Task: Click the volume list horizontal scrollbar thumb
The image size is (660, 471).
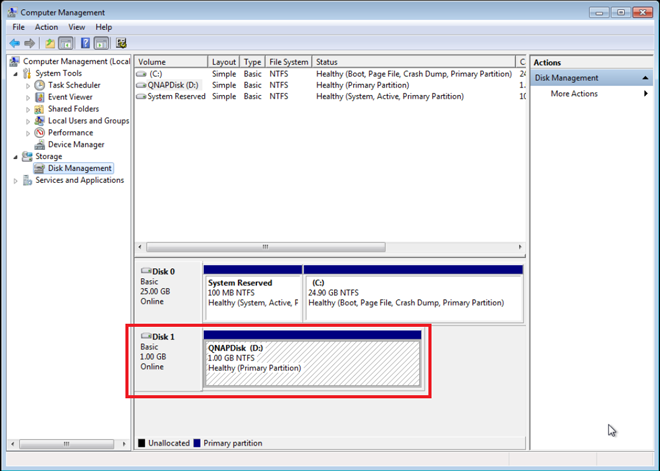Action: pos(266,247)
